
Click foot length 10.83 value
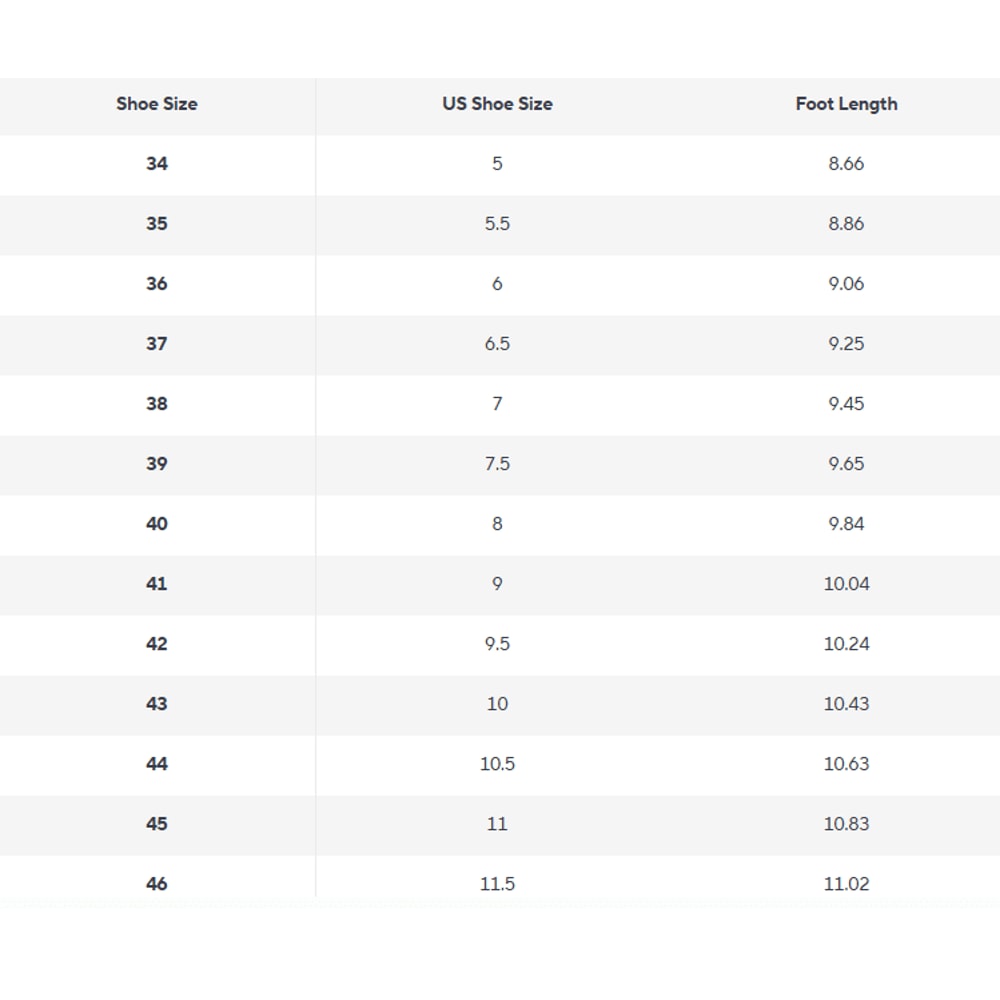(x=846, y=824)
